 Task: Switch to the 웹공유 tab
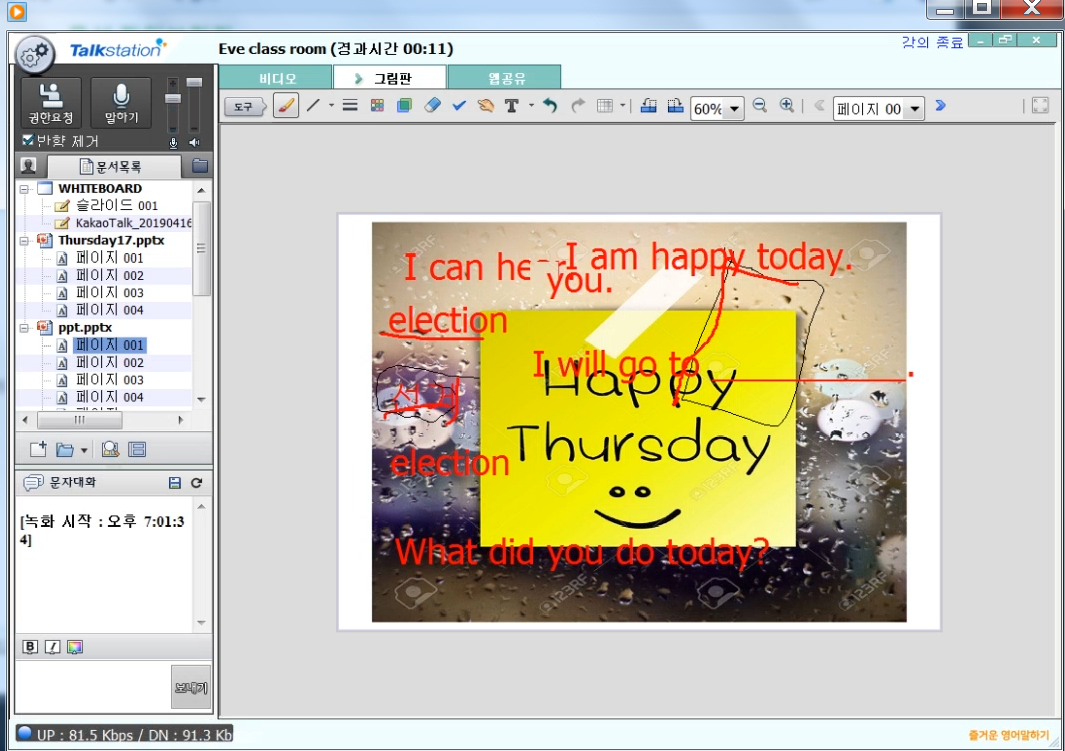click(x=504, y=78)
